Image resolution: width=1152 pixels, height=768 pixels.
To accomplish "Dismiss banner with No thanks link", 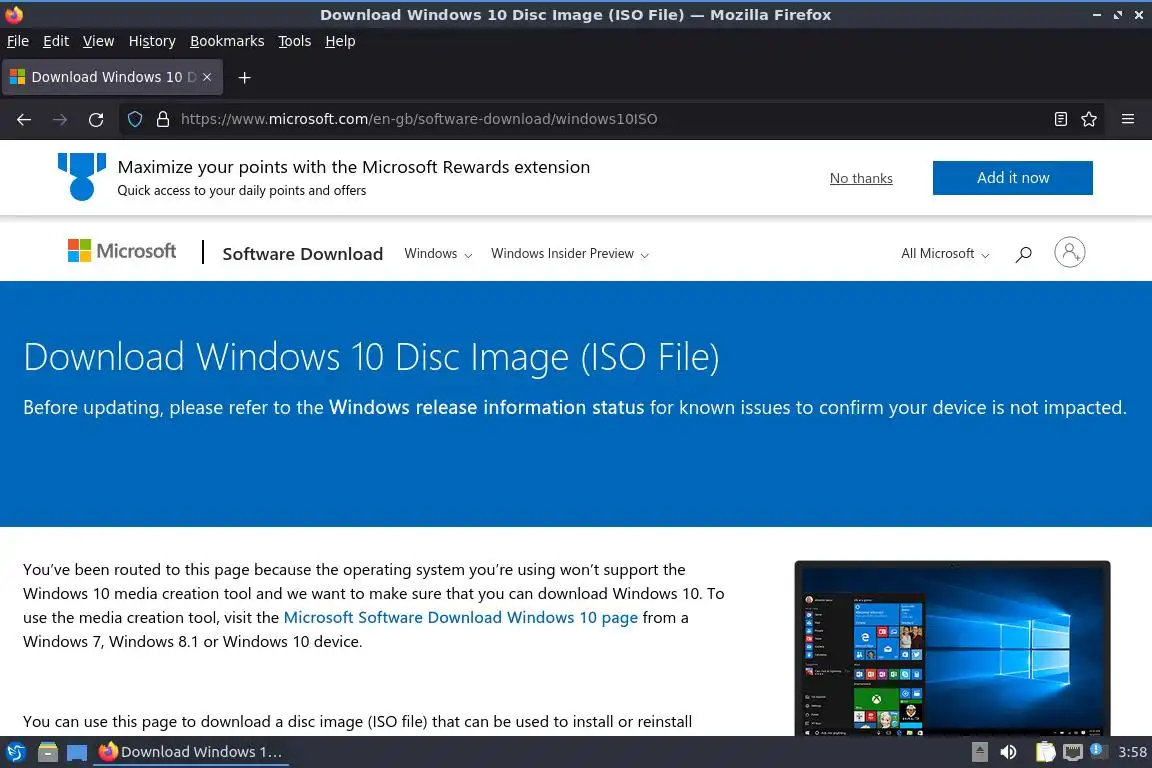I will coord(861,178).
